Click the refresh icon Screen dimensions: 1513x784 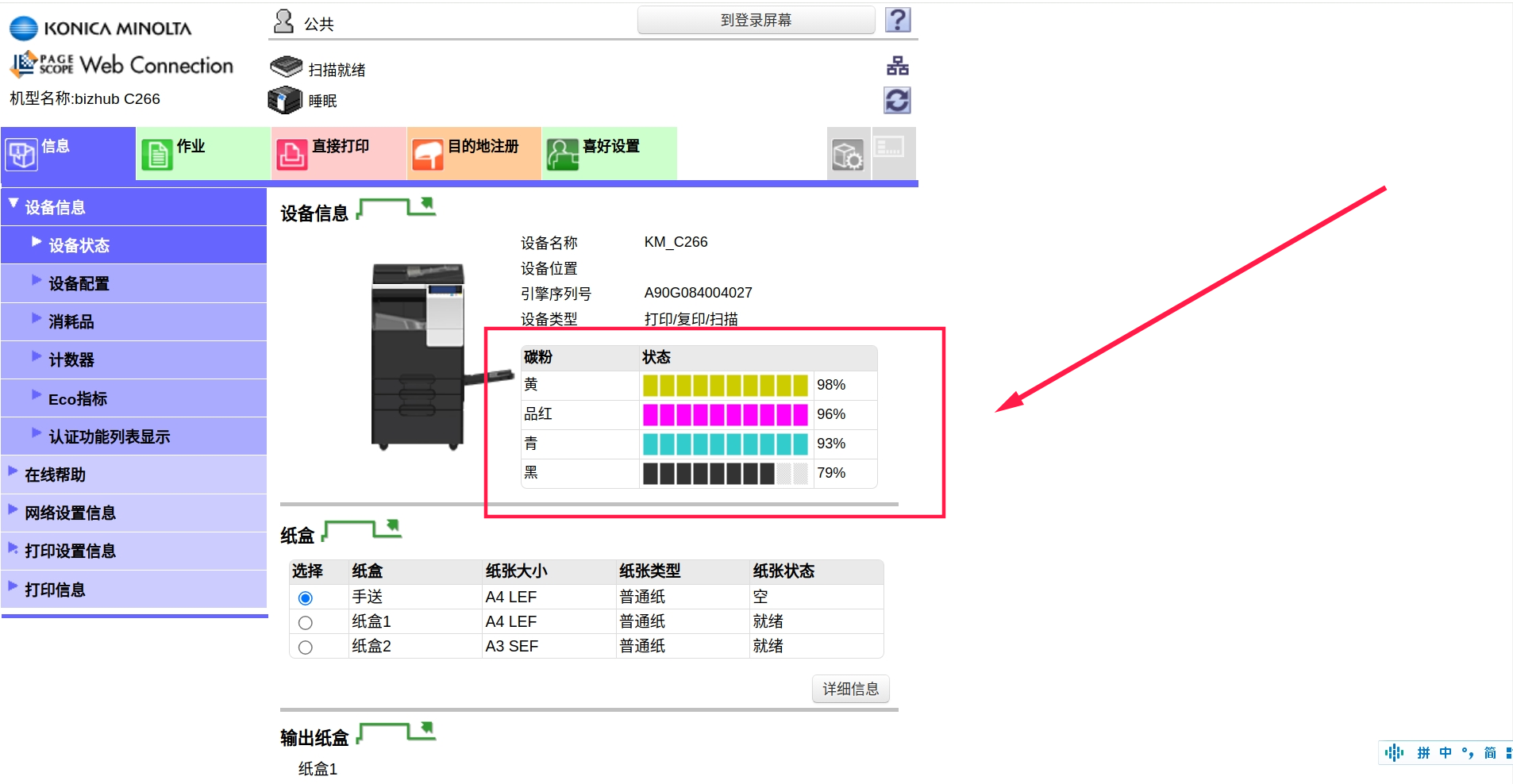897,101
